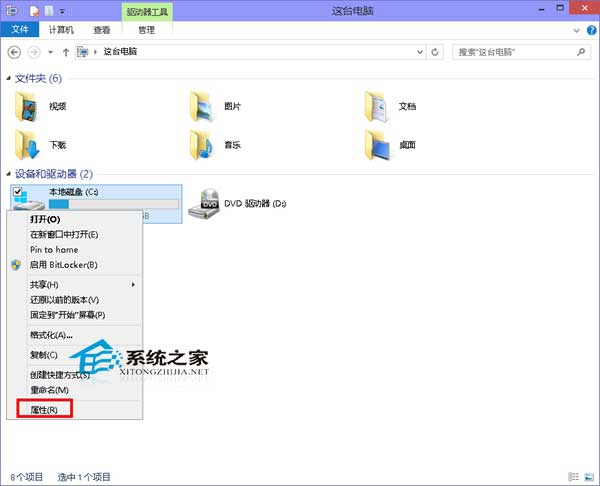Click the This PC icon in address bar
The height and width of the screenshot is (486, 600).
click(83, 52)
